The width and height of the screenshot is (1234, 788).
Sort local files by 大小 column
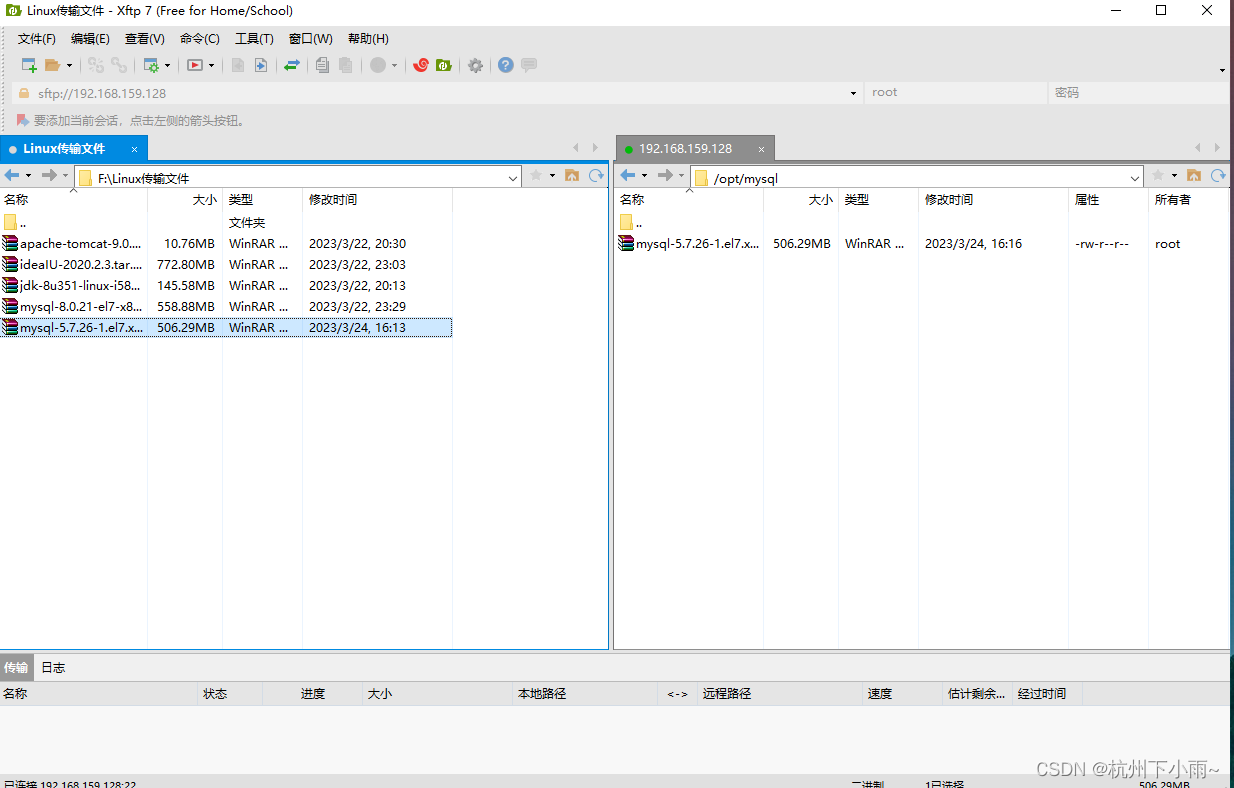point(185,200)
